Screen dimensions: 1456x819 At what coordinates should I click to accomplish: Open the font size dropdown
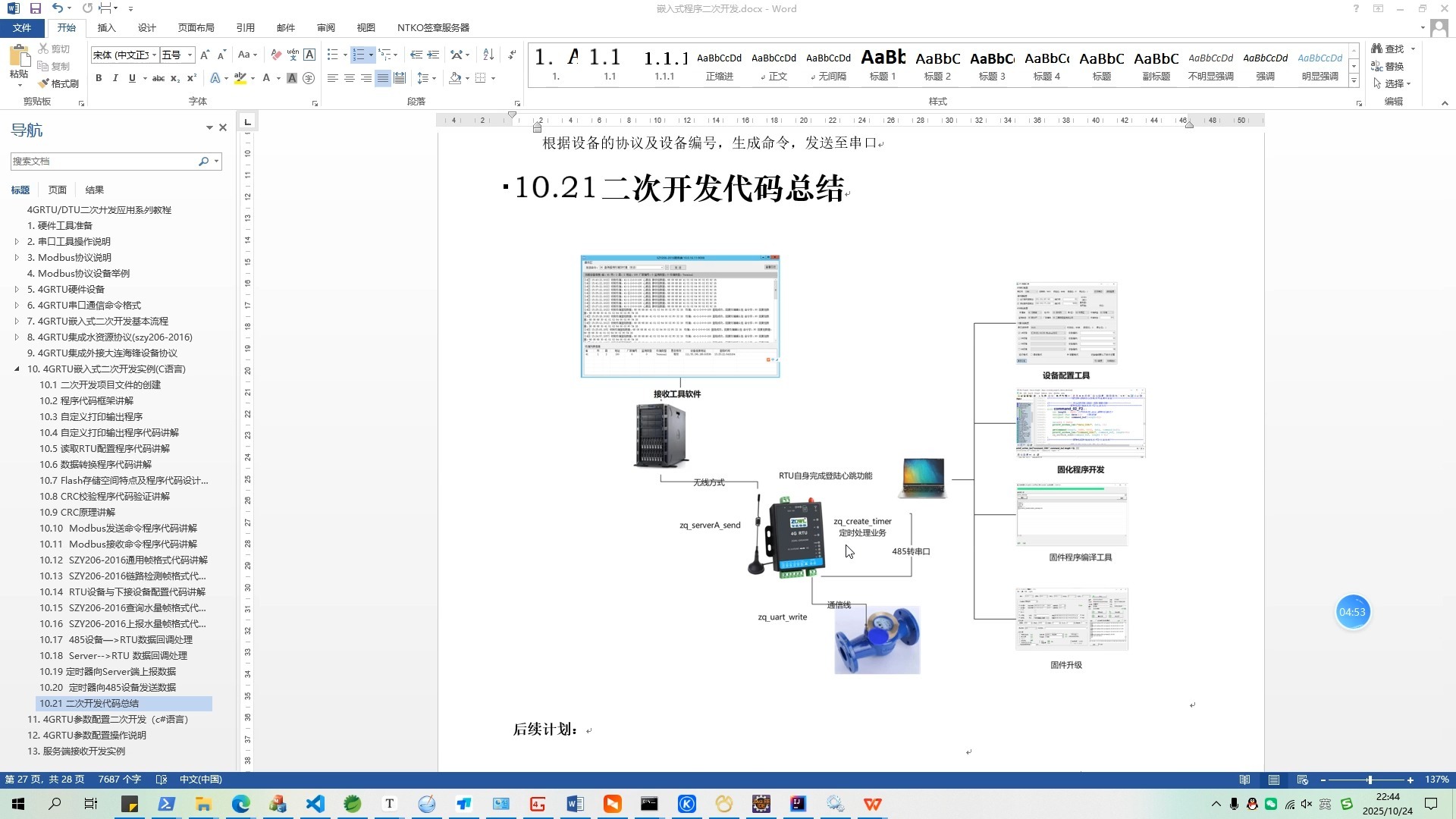click(x=190, y=55)
